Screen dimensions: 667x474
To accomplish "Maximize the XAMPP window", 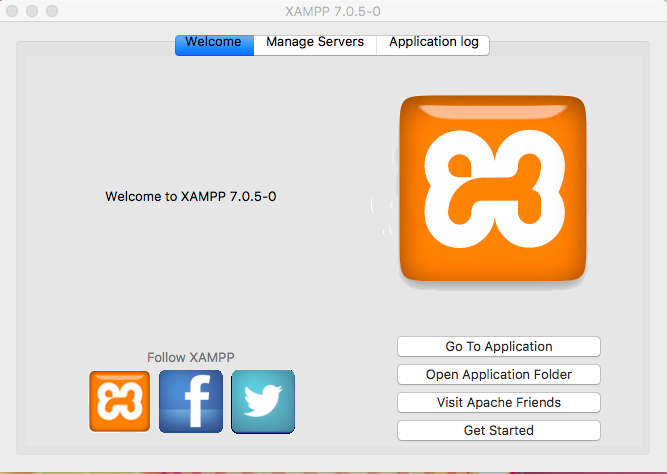I will [x=52, y=11].
